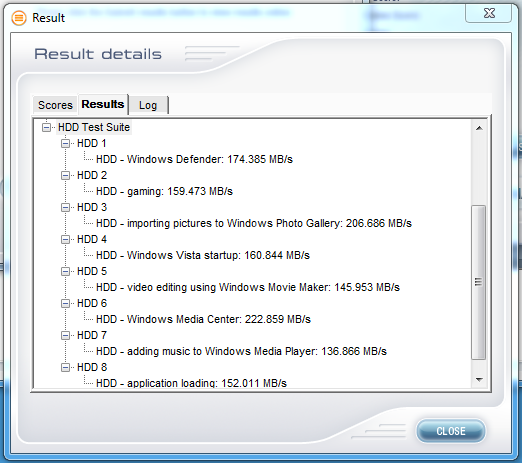The image size is (522, 463).
Task: Select the HDD 3 label
Action: pos(92,207)
